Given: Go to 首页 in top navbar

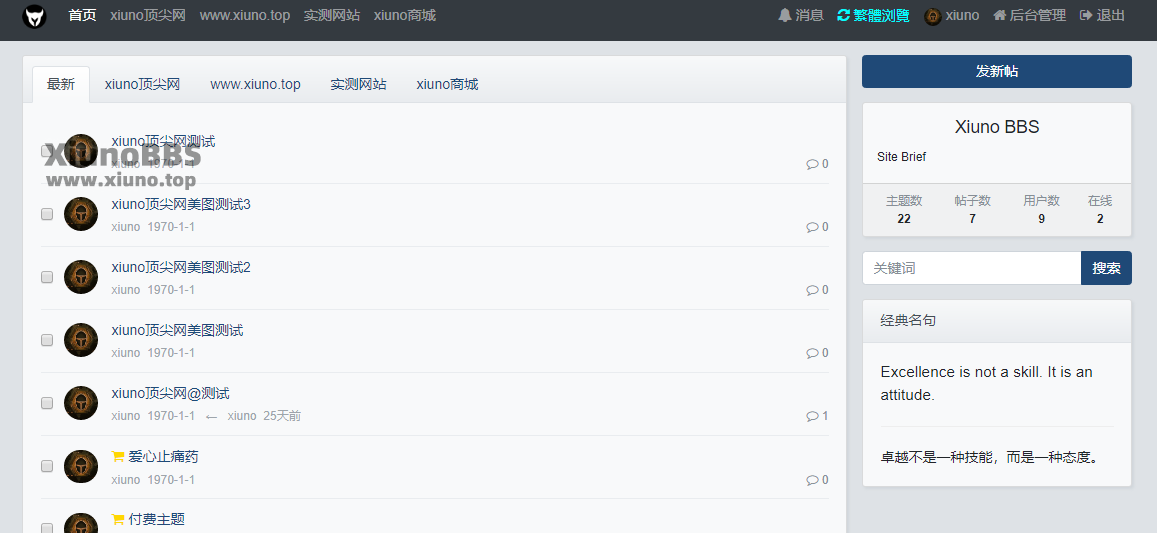Looking at the screenshot, I should [82, 16].
